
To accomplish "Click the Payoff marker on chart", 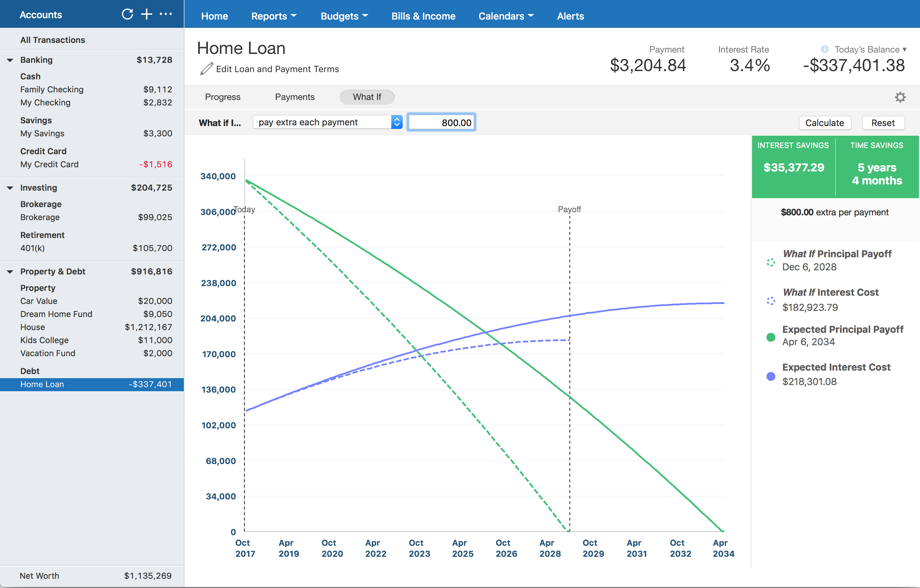I will coord(569,209).
